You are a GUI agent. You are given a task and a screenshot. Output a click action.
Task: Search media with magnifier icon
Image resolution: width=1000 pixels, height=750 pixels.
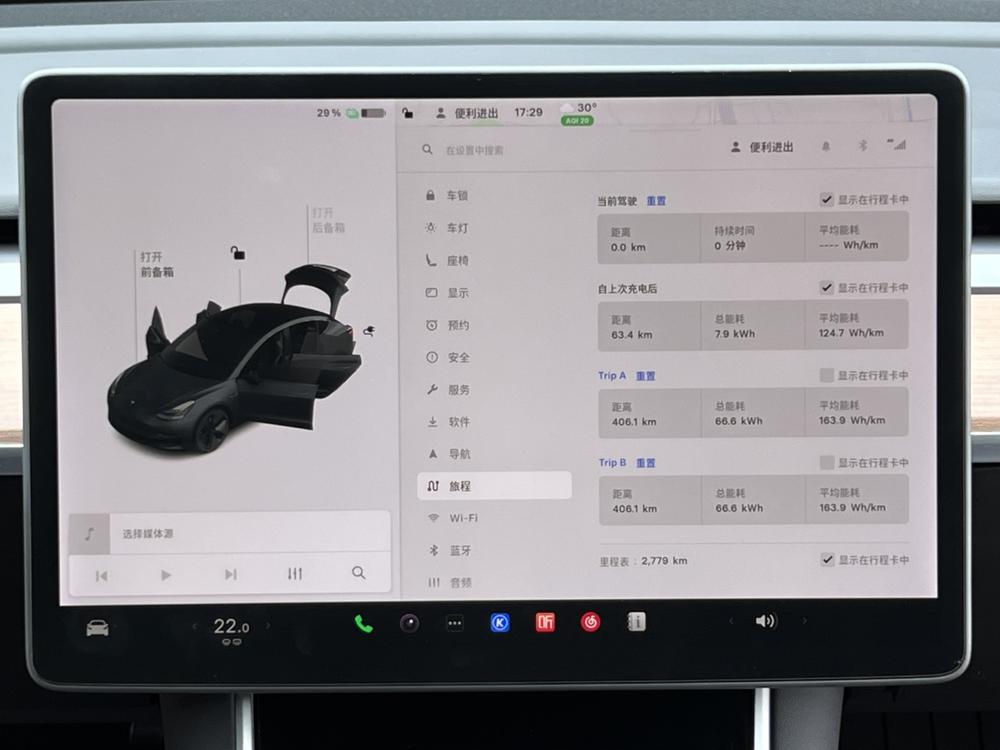[359, 573]
